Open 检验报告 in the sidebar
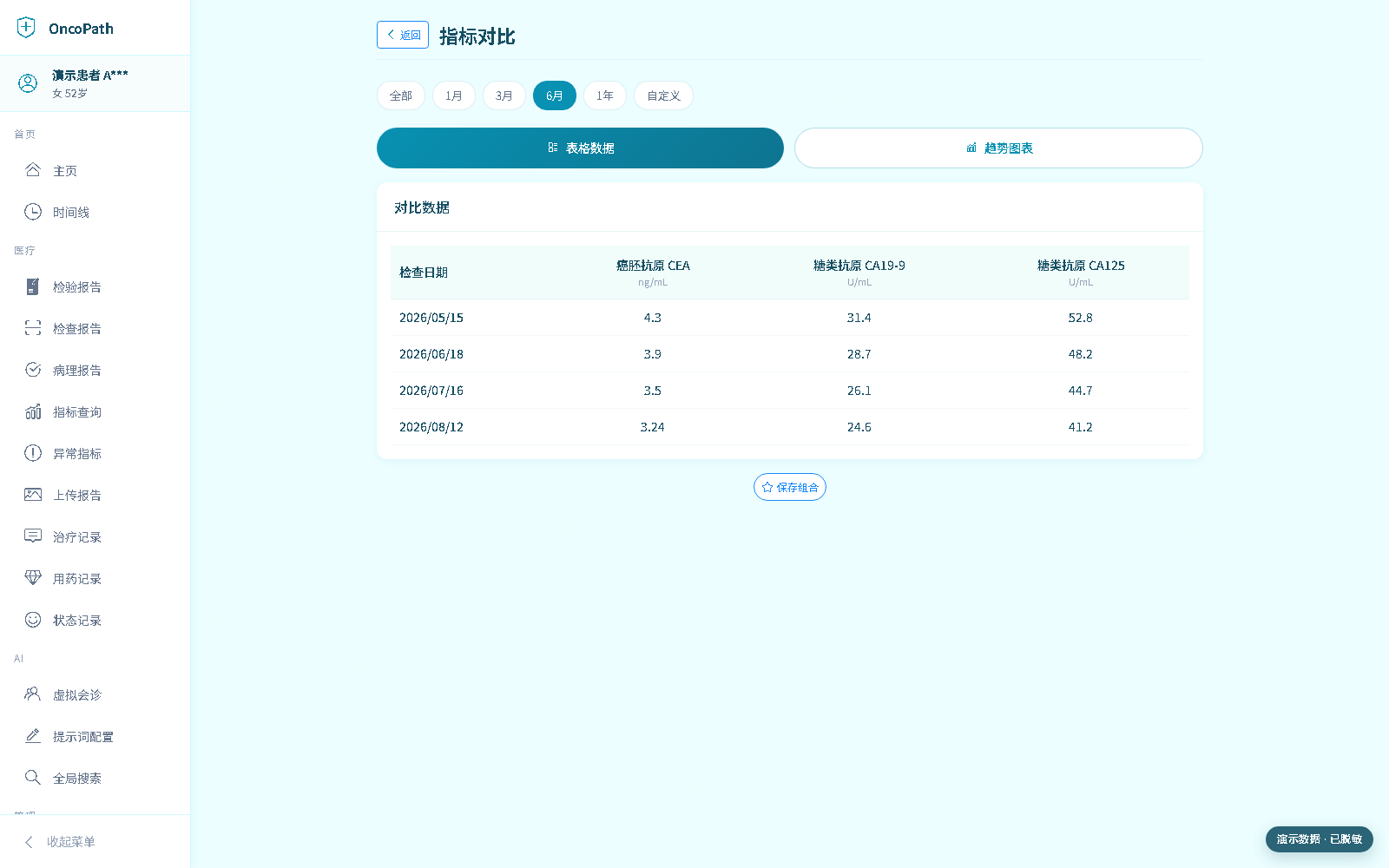Screen dimensions: 1389x868 click(77, 287)
